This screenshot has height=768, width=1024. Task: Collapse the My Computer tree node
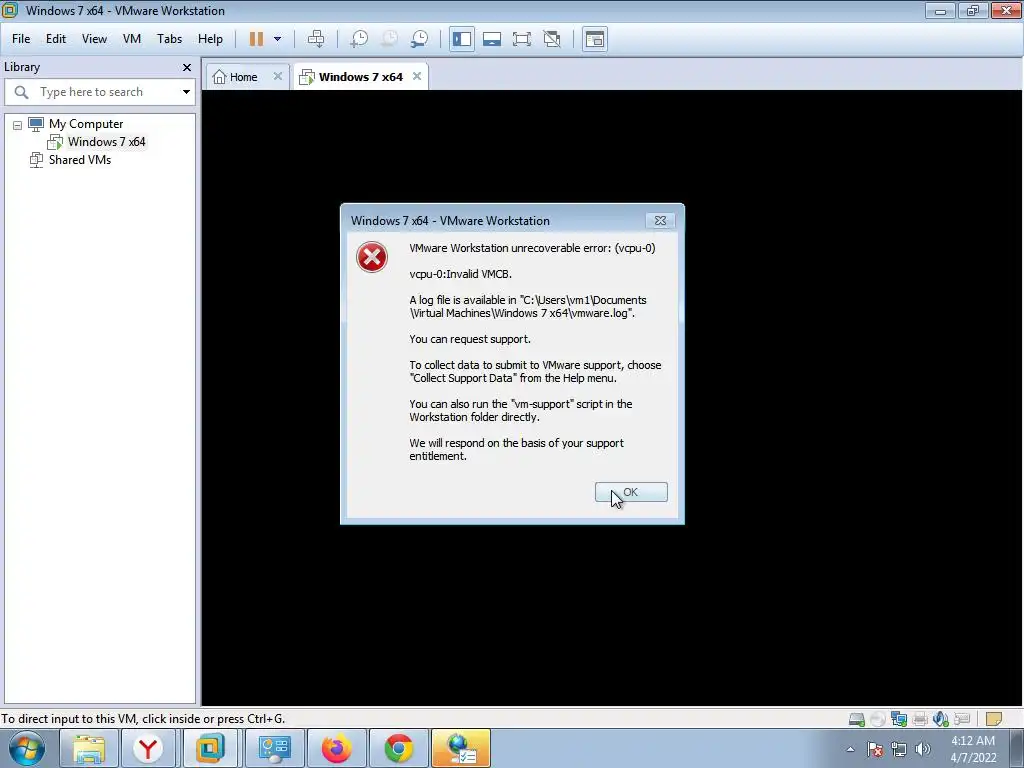click(x=18, y=125)
